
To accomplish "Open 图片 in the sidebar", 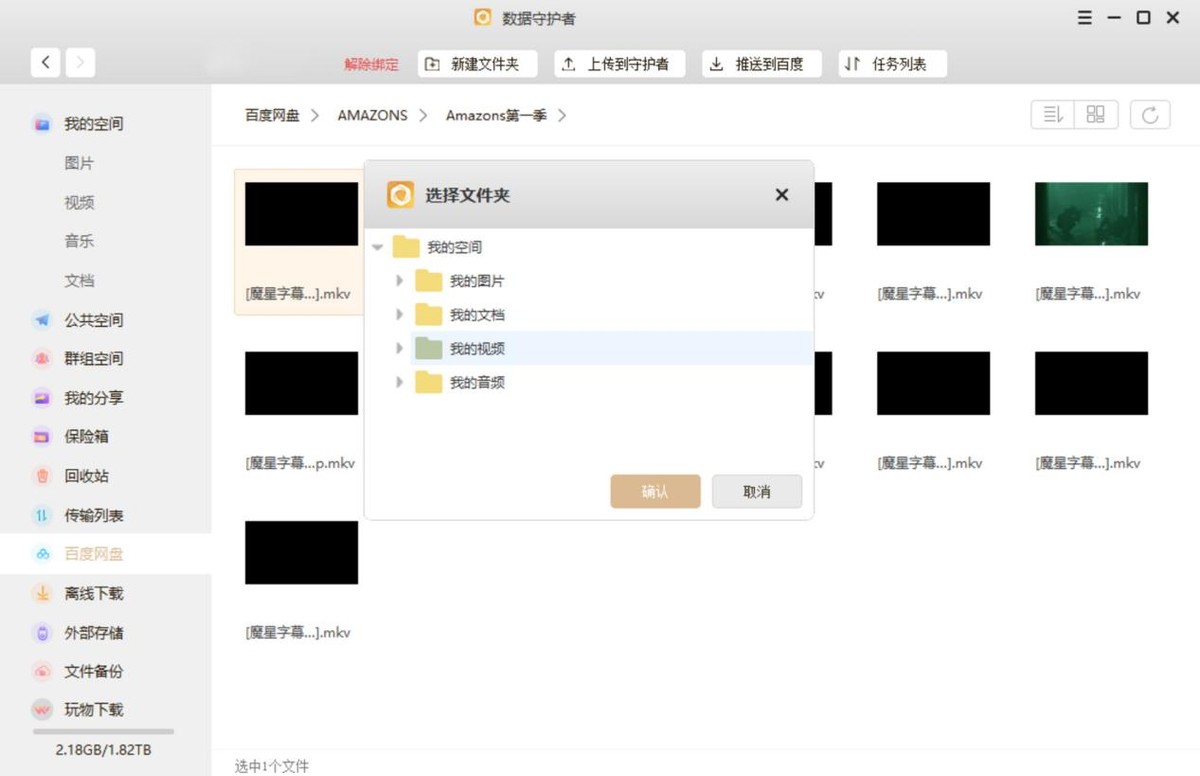I will pyautogui.click(x=79, y=163).
